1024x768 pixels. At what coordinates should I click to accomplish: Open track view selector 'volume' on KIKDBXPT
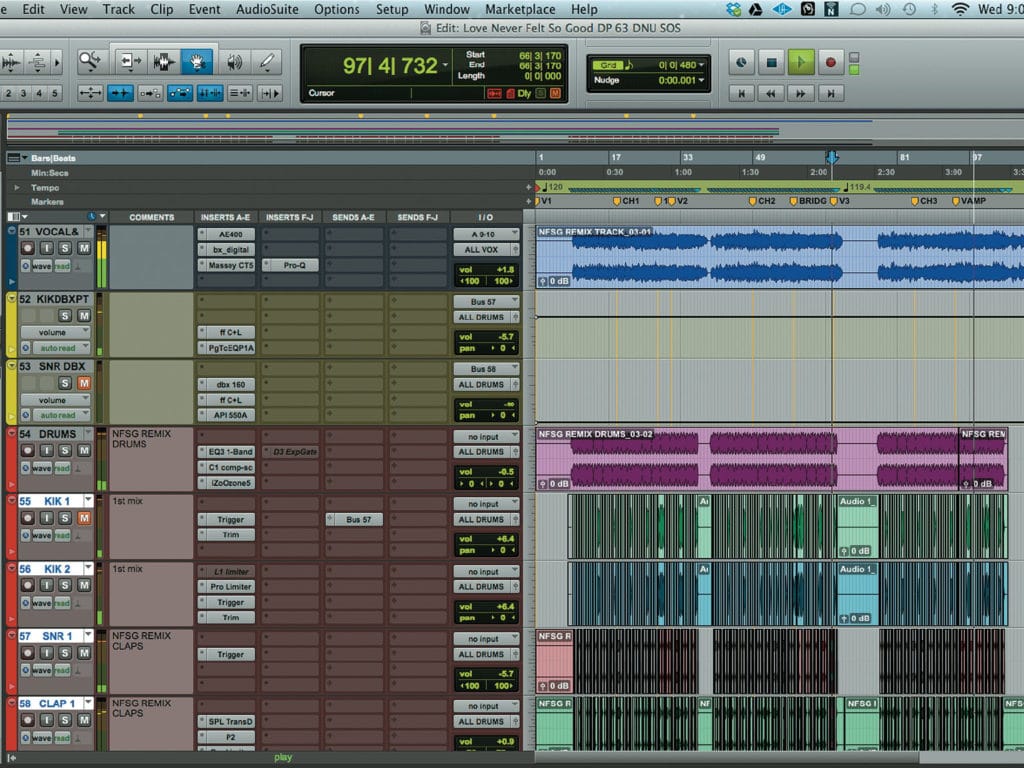[x=55, y=332]
